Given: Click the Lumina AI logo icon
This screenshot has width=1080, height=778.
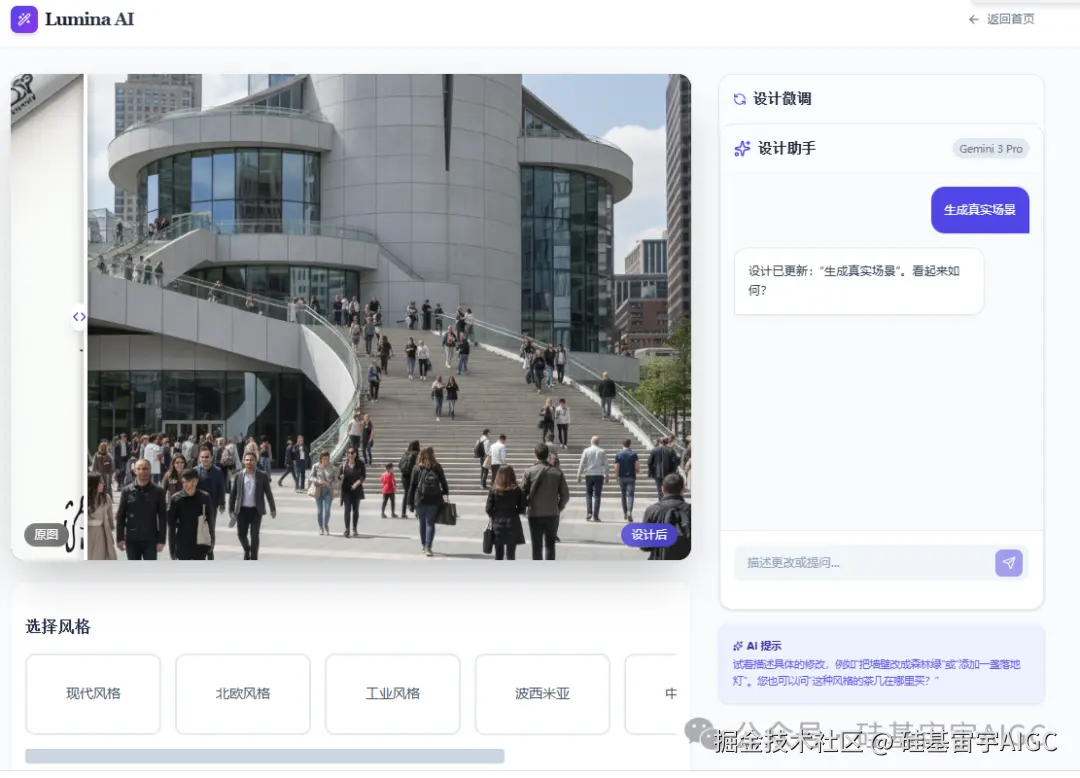Looking at the screenshot, I should coord(24,19).
